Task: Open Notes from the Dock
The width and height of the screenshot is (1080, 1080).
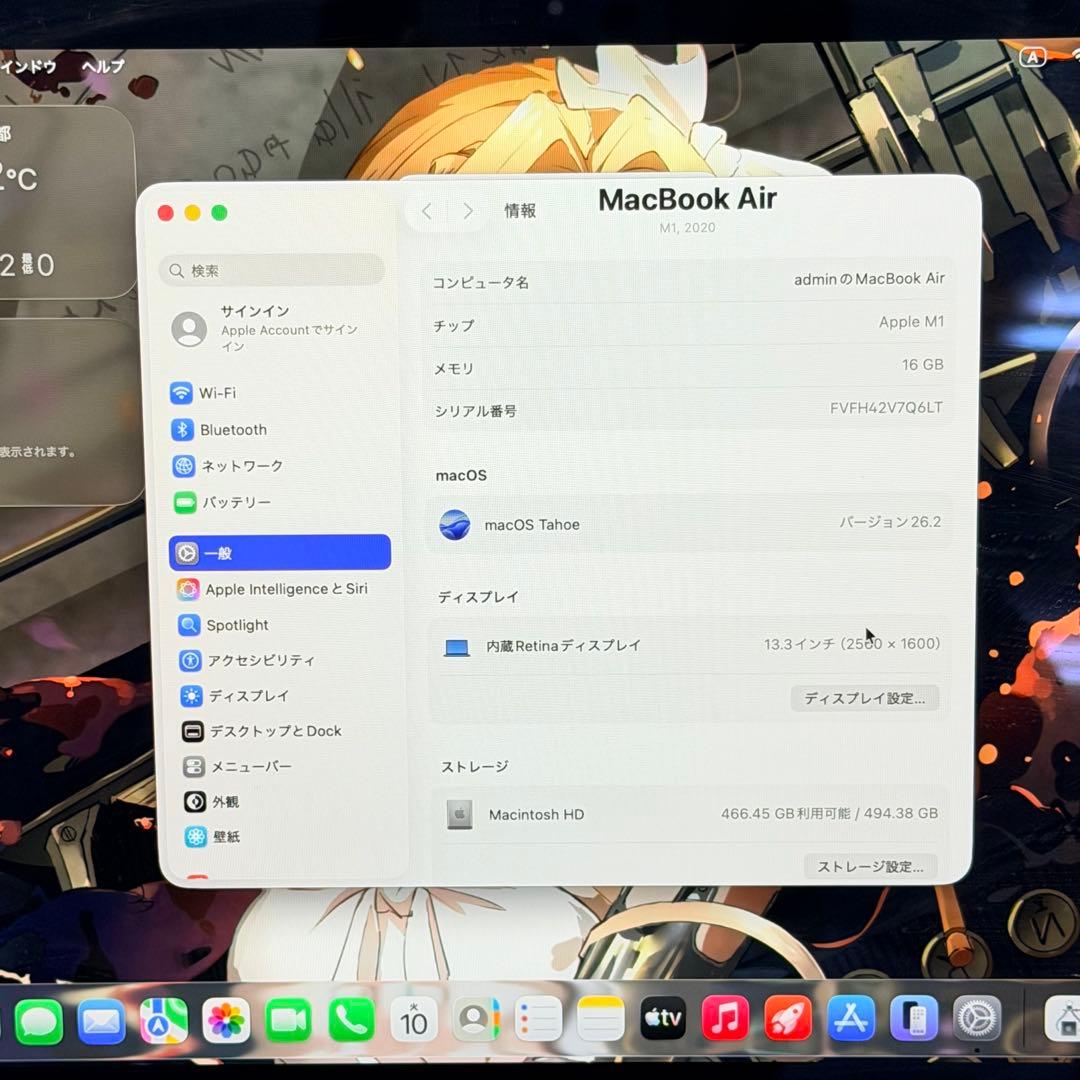Action: (601, 1018)
